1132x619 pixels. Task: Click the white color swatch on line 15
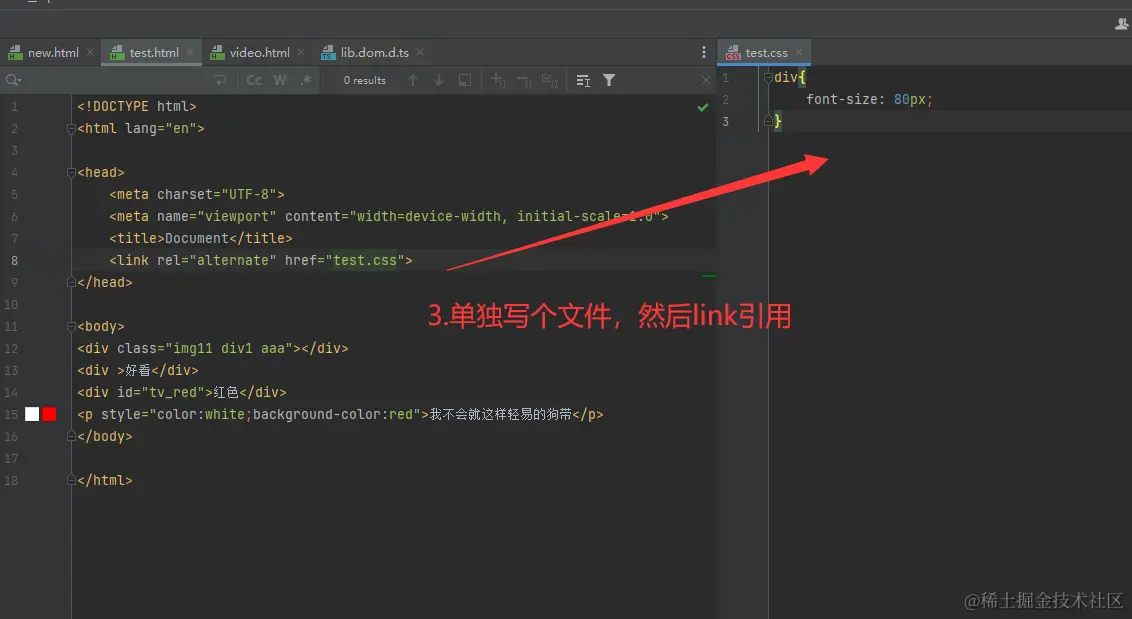(x=32, y=414)
